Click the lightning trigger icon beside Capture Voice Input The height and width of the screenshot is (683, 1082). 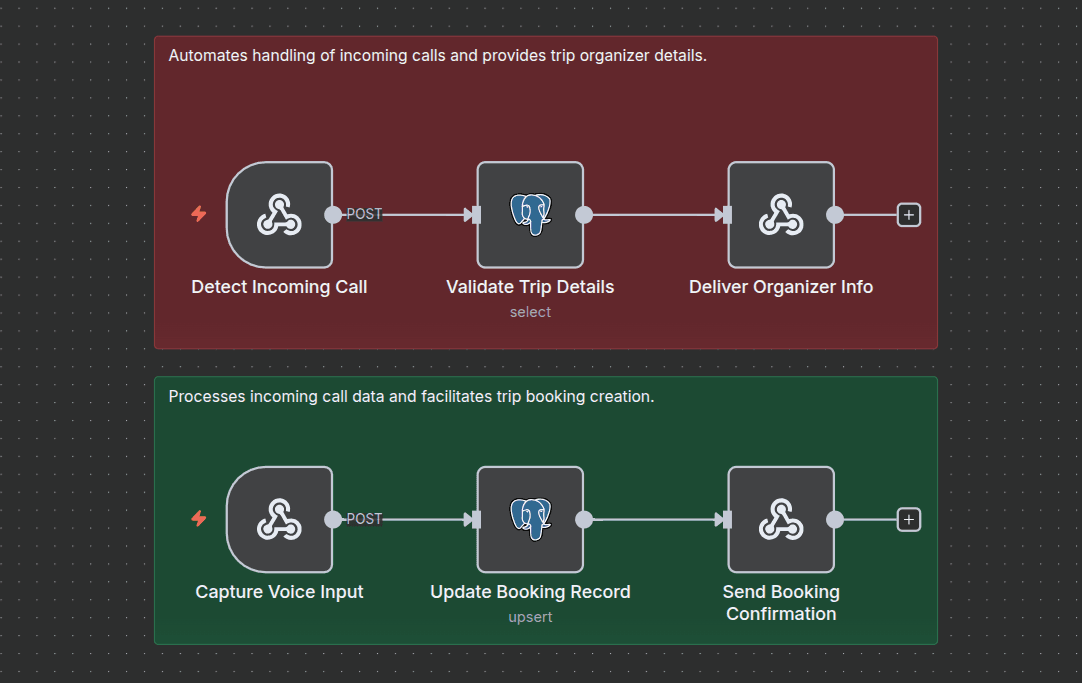click(199, 518)
